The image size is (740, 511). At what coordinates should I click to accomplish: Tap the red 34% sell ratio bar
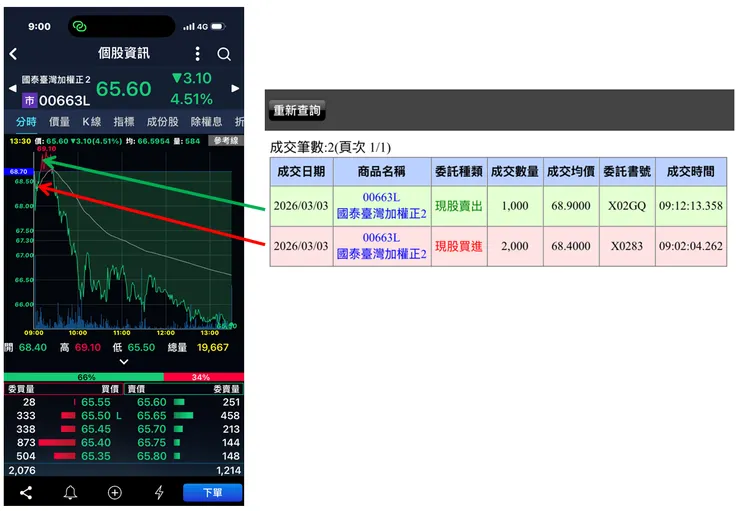tap(203, 377)
